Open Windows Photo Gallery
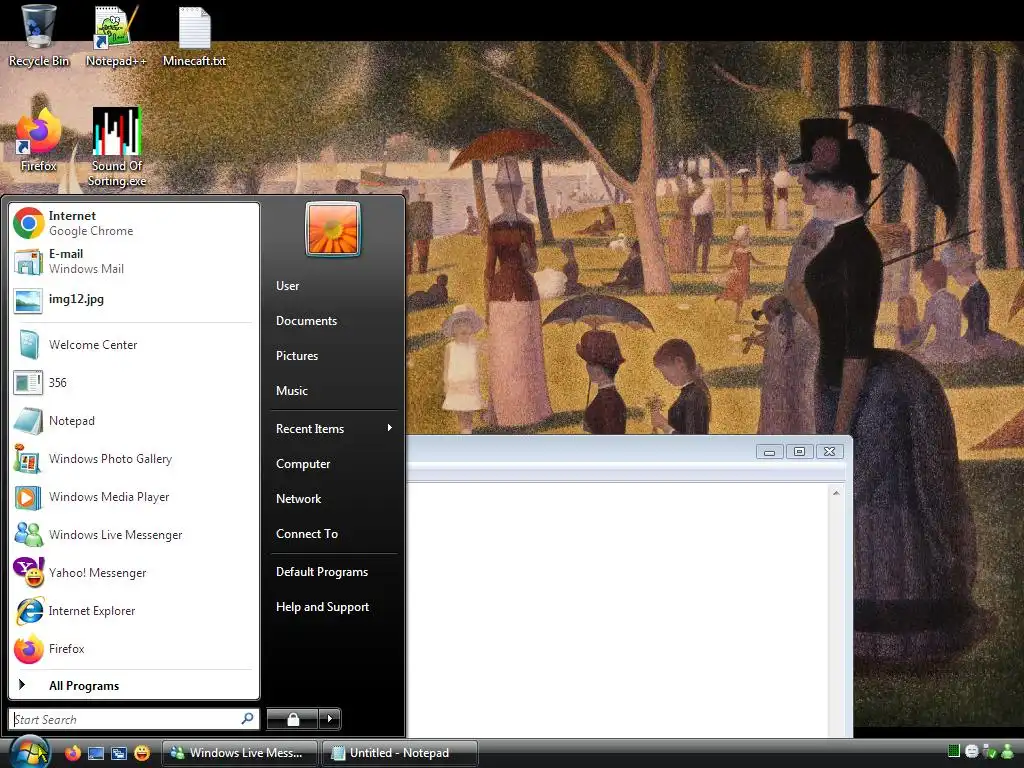The image size is (1024, 768). 133,459
